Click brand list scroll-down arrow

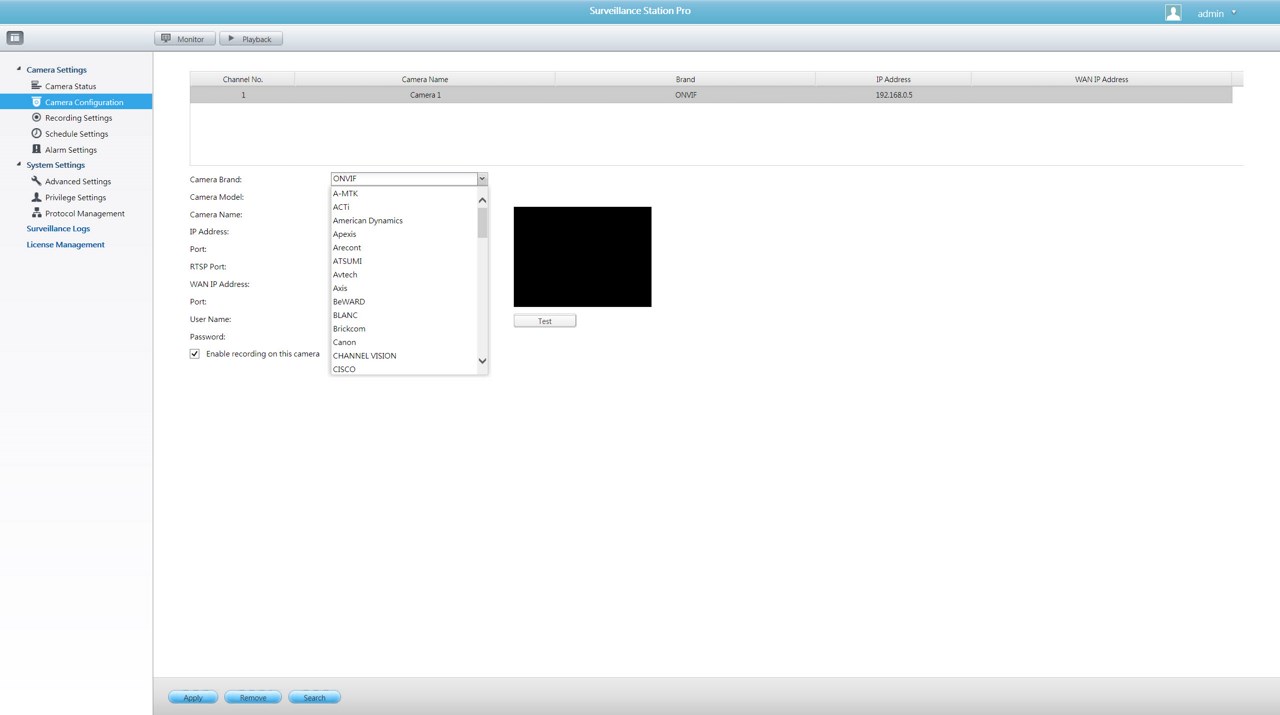click(x=482, y=361)
